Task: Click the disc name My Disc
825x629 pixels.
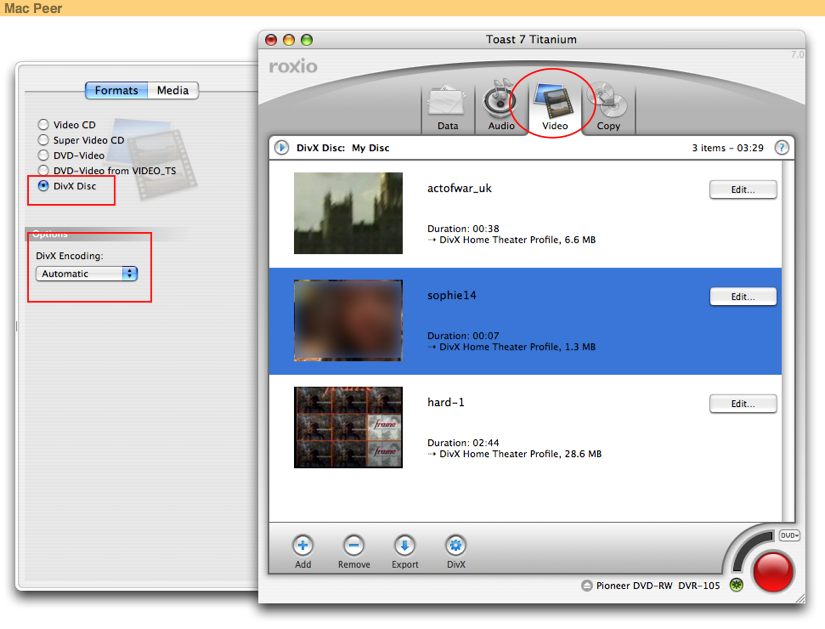Action: [370, 148]
